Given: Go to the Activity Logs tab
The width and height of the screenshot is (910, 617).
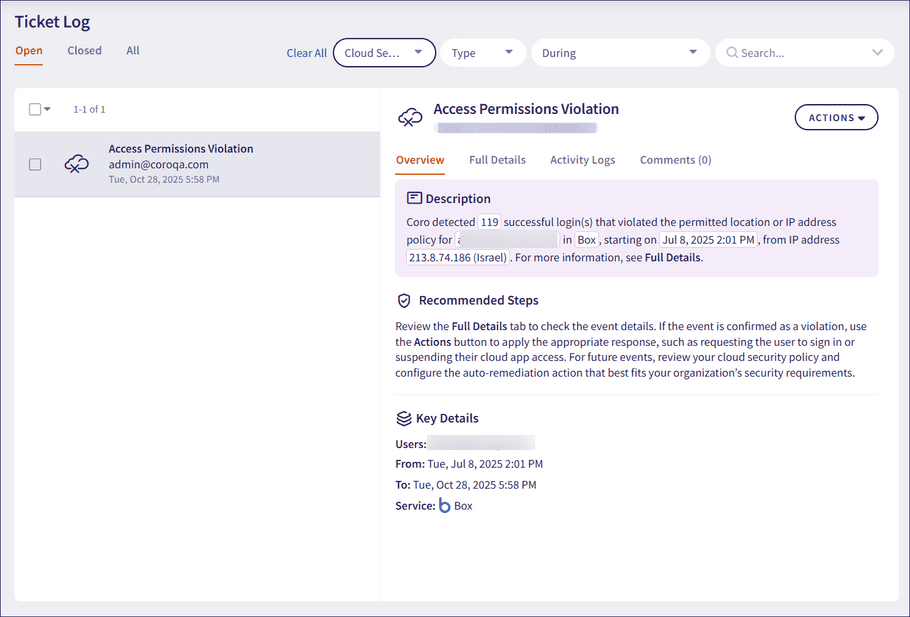Looking at the screenshot, I should point(582,160).
